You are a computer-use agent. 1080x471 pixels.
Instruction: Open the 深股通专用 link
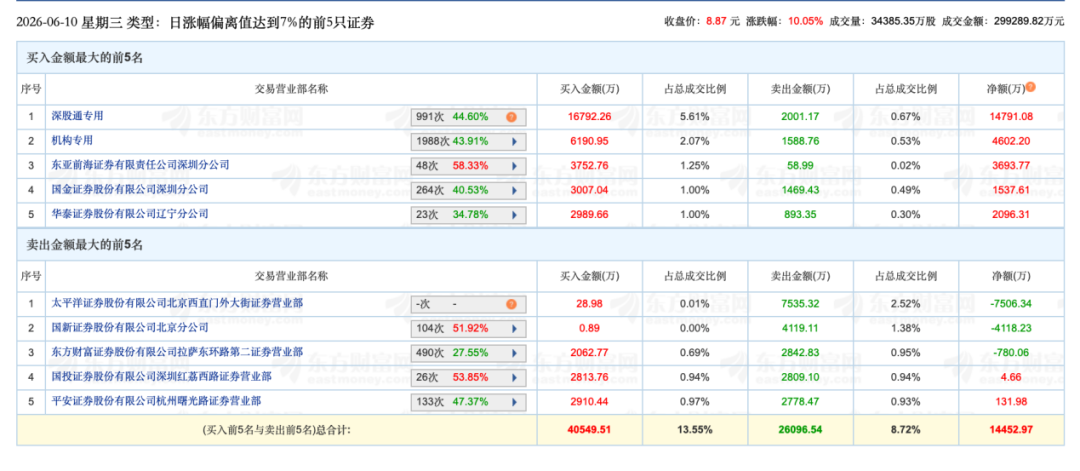77,116
